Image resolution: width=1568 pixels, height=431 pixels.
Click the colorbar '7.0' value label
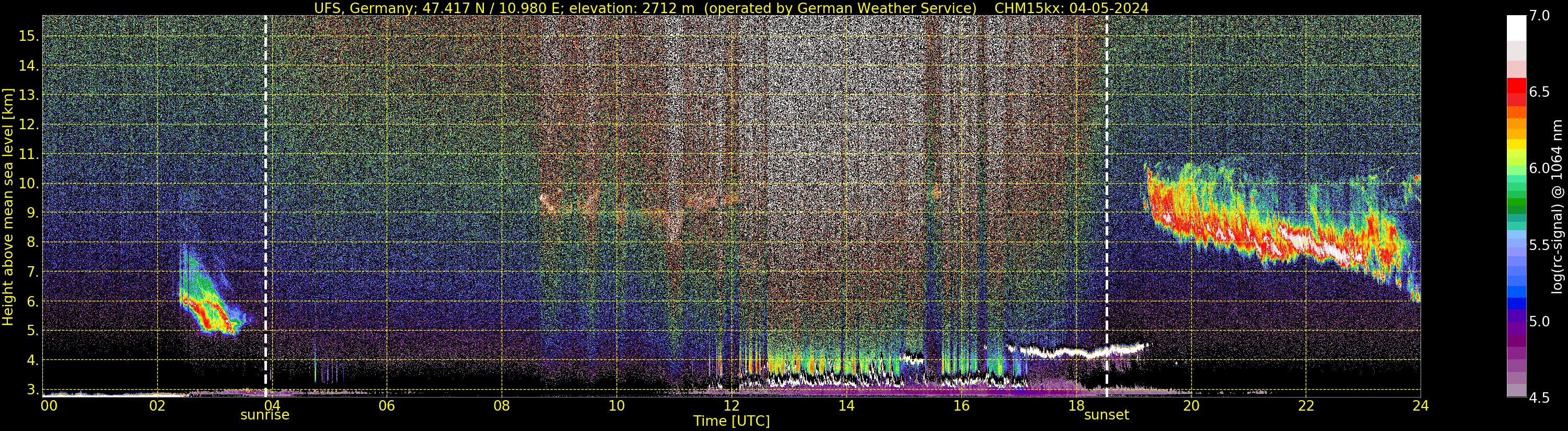tap(1539, 16)
